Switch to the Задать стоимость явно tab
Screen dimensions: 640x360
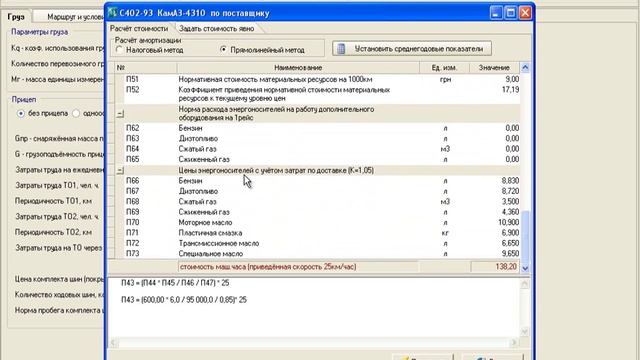(217, 29)
